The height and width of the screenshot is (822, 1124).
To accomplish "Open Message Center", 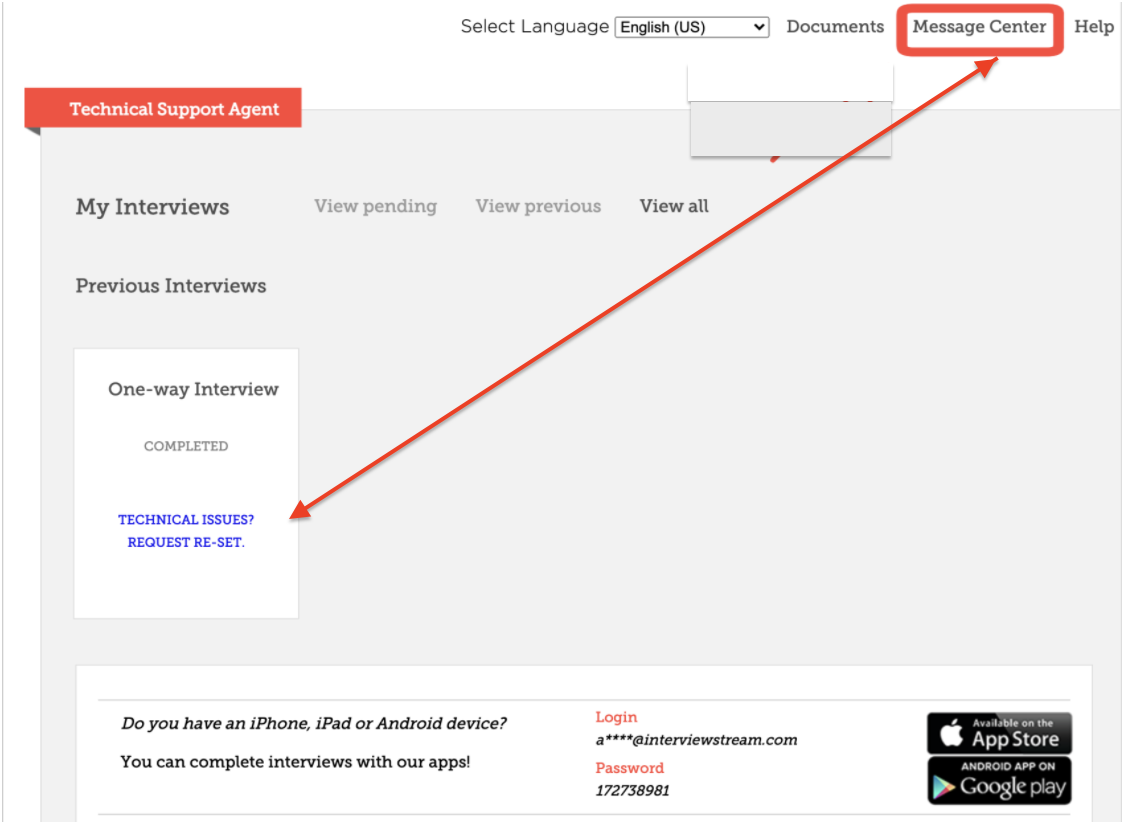I will pyautogui.click(x=979, y=27).
